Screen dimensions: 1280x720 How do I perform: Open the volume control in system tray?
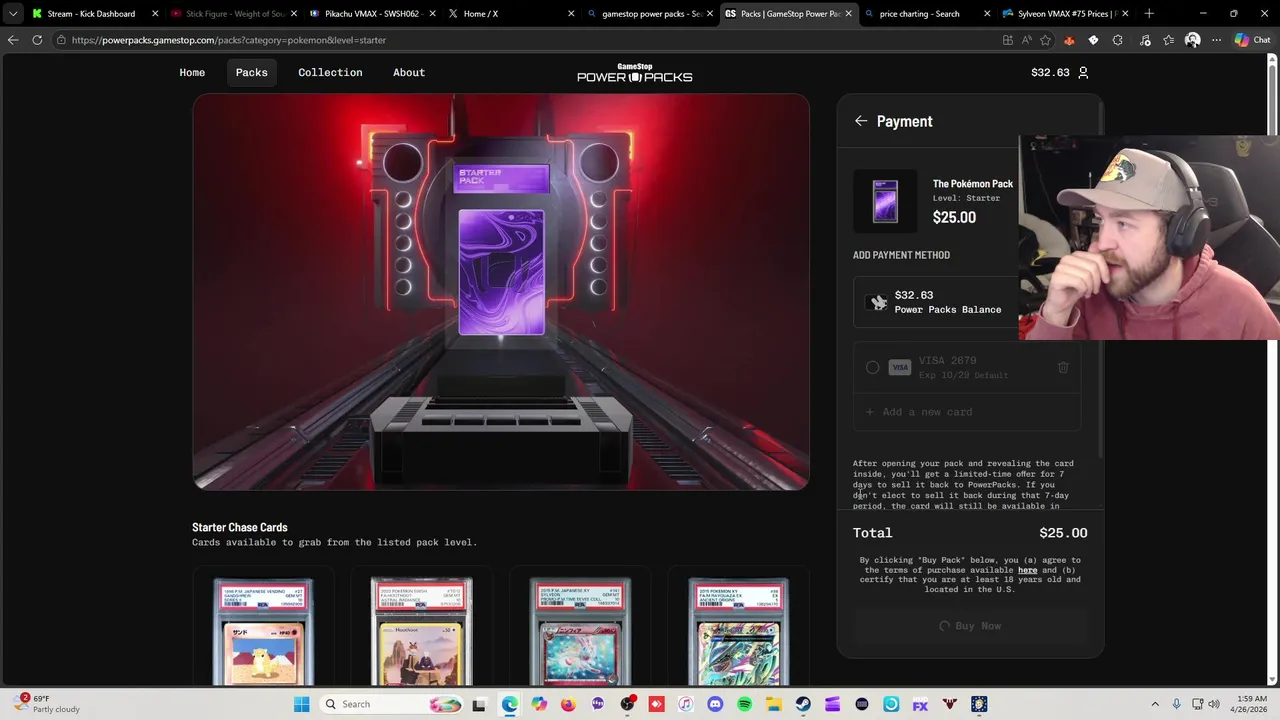click(1216, 704)
